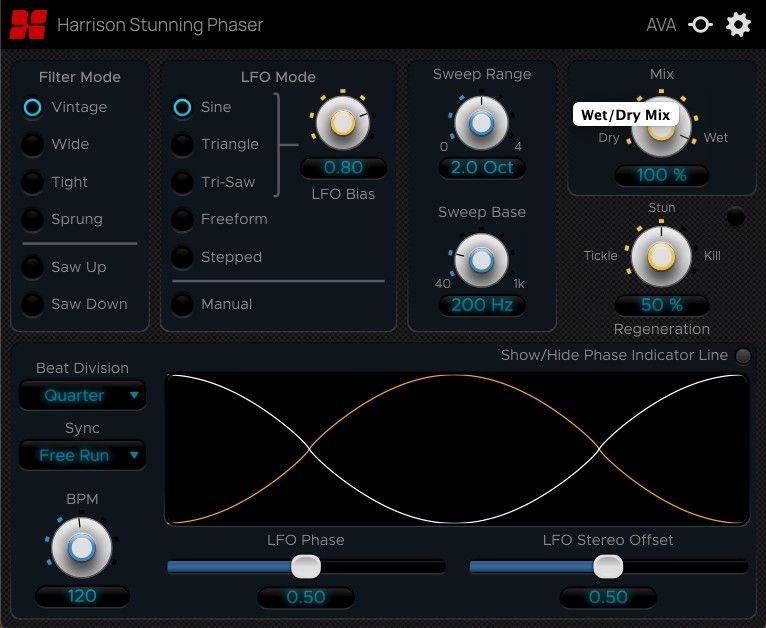Click the 200 Hz Sweep Base value field
This screenshot has width=766, height=628.
481,305
